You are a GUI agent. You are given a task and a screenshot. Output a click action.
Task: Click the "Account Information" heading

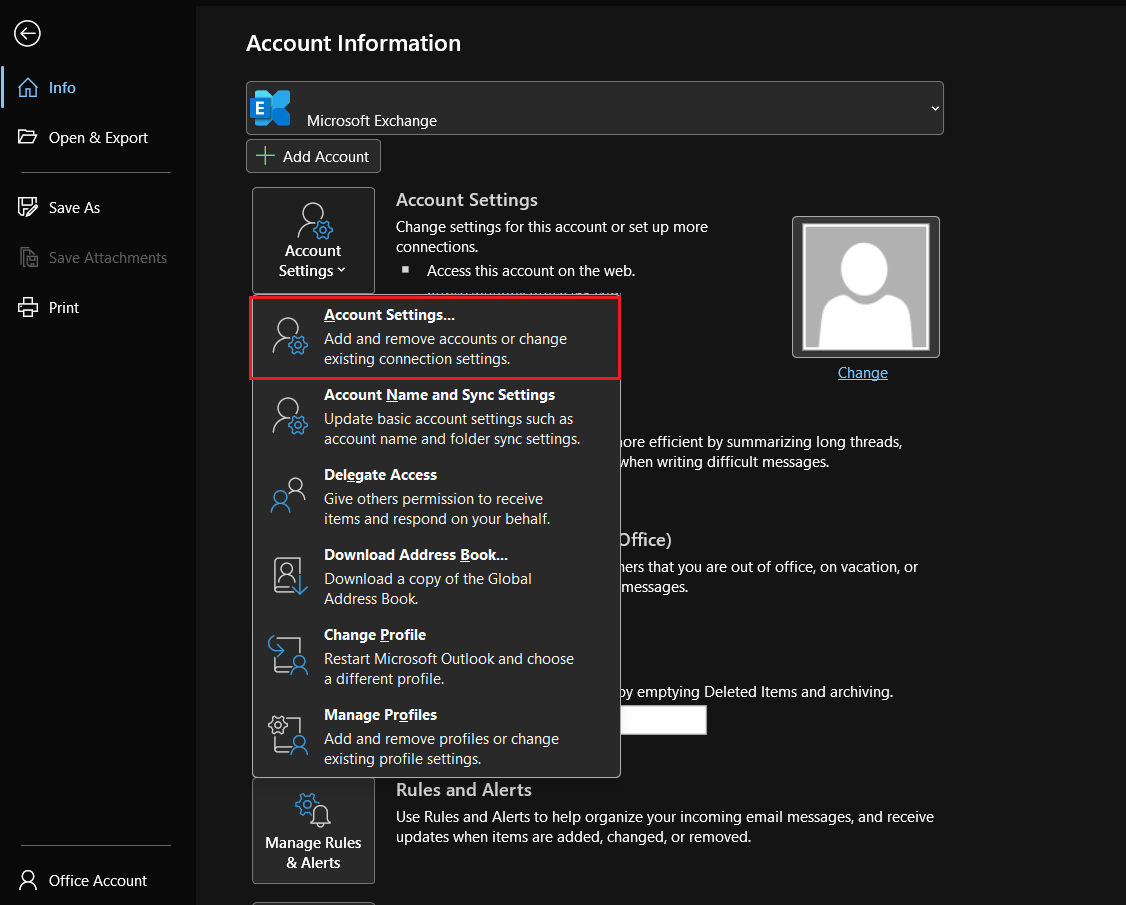pyautogui.click(x=353, y=43)
